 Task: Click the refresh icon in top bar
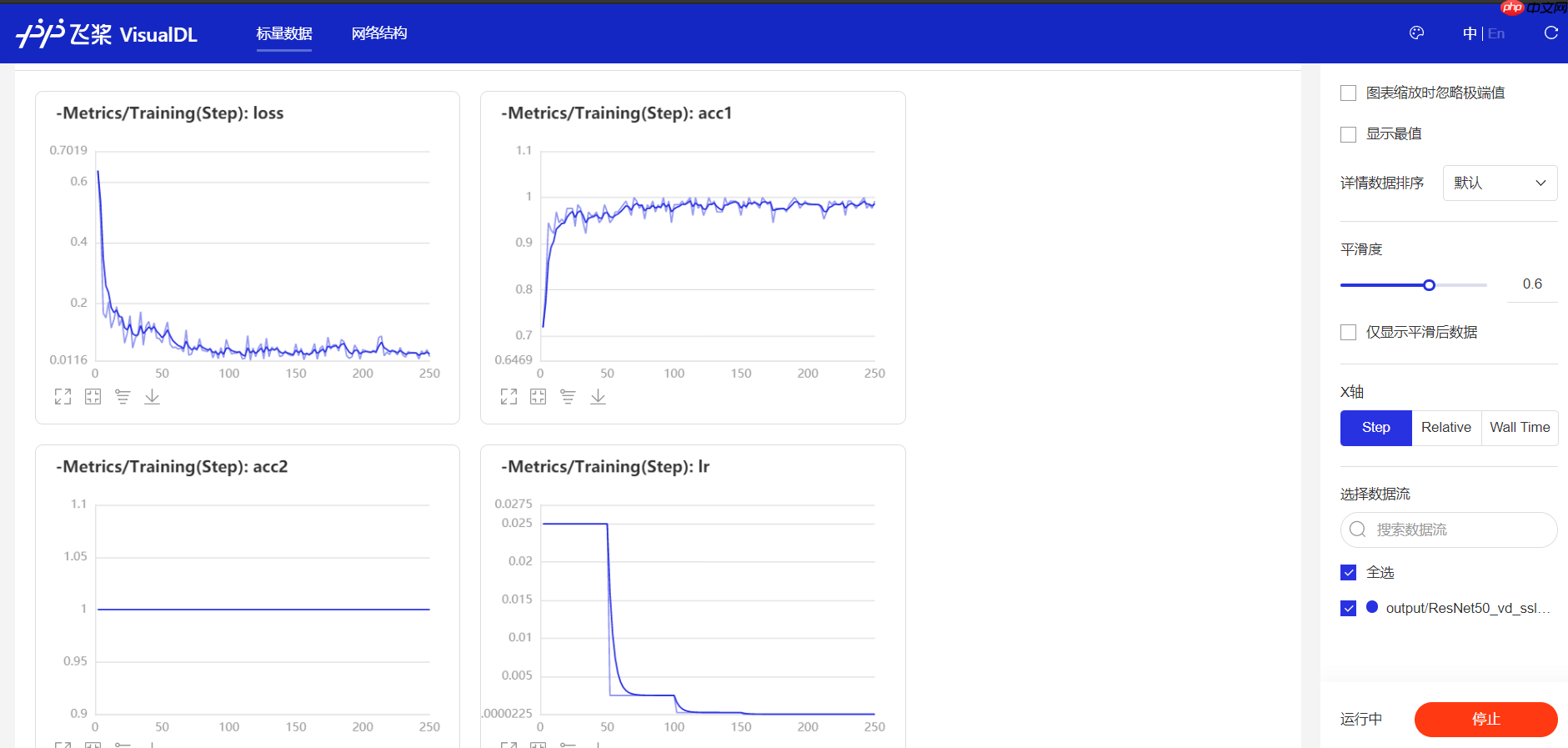pos(1550,33)
